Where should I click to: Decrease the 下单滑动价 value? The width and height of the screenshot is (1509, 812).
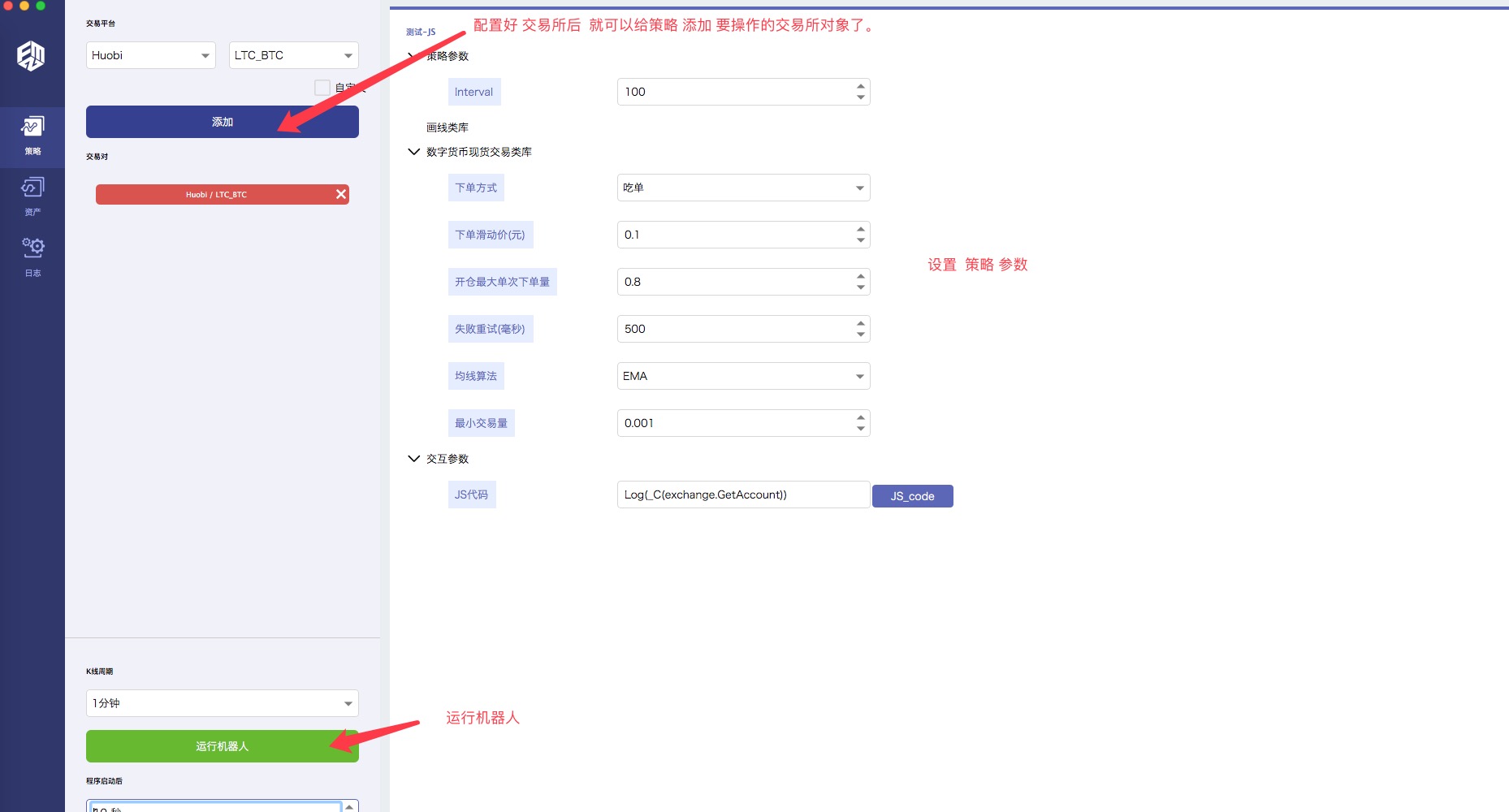pos(861,240)
